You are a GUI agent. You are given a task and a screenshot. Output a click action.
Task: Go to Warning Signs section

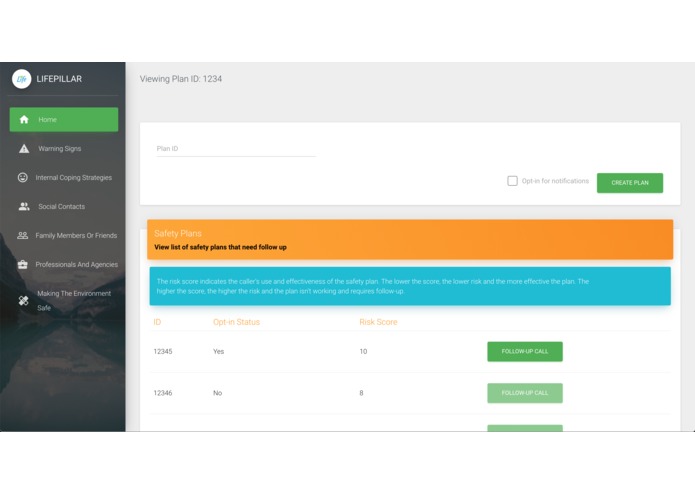(x=64, y=148)
